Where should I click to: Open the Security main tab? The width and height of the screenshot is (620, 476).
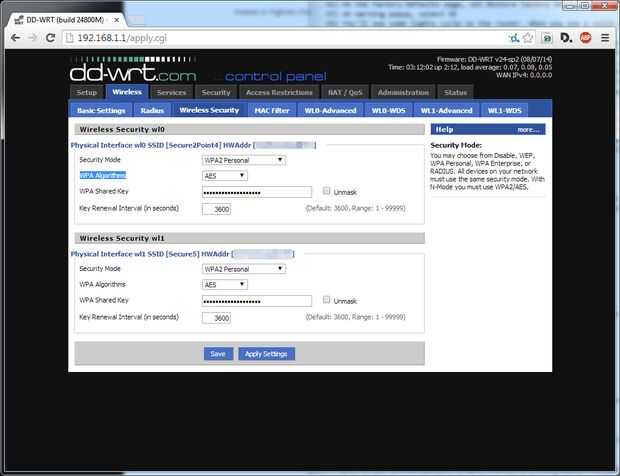[216, 93]
